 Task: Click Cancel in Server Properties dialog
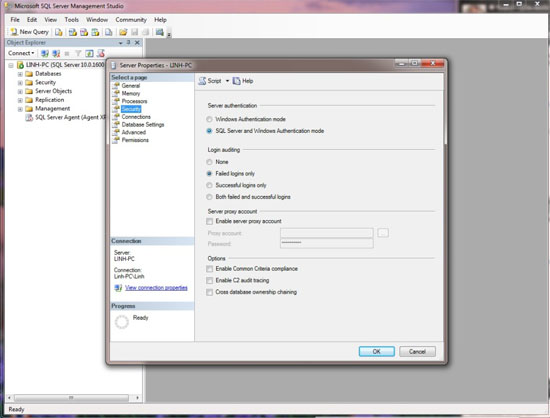[417, 351]
